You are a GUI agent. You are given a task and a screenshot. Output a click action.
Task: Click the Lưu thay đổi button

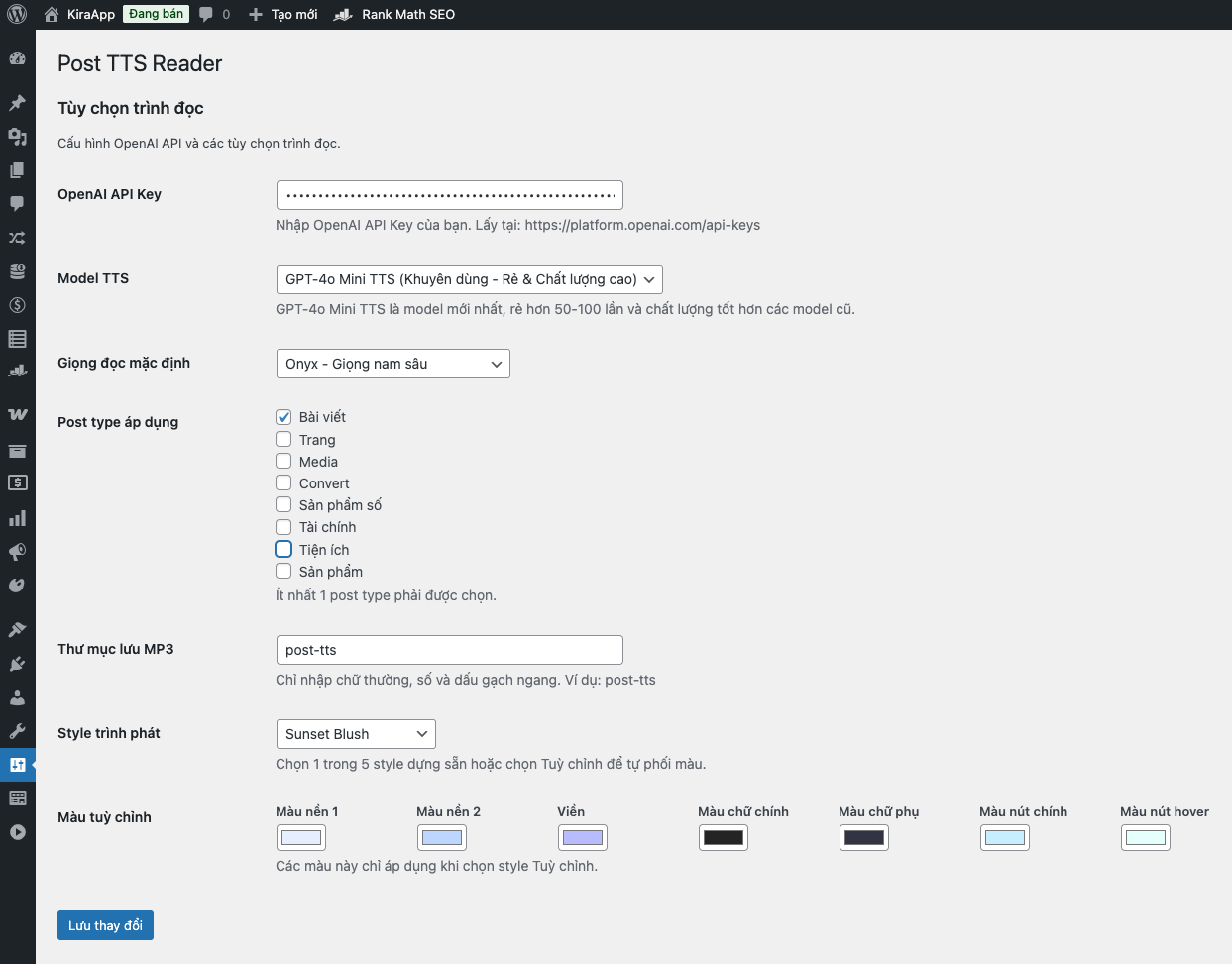[x=105, y=925]
